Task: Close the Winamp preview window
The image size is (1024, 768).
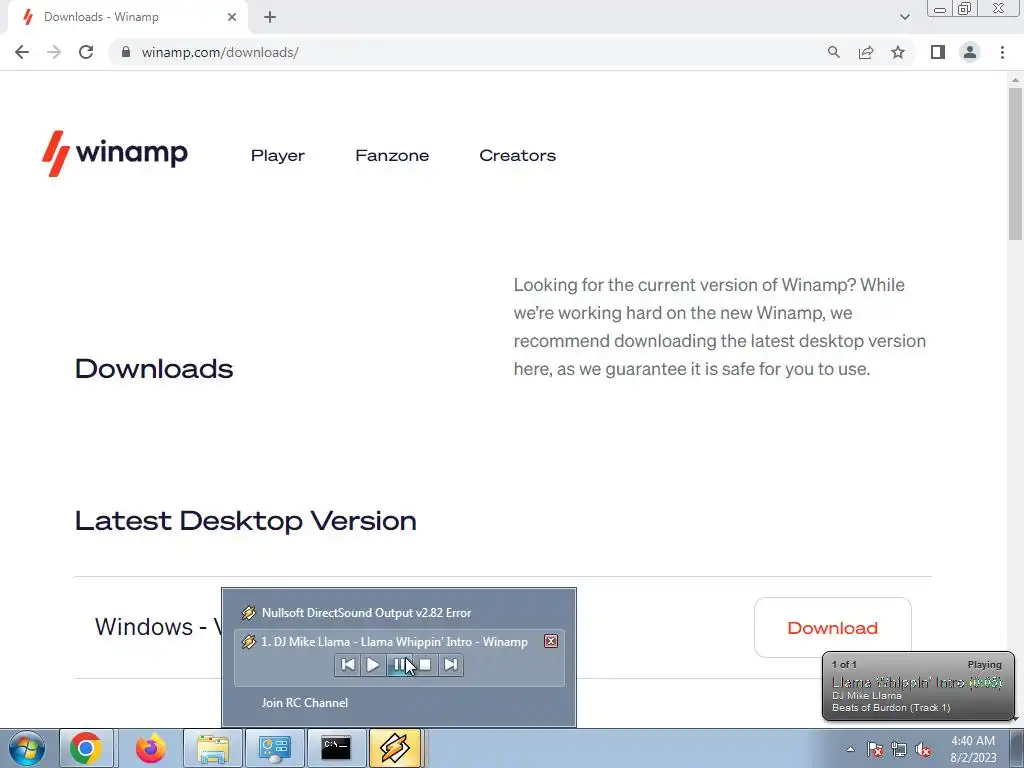Action: 551,641
